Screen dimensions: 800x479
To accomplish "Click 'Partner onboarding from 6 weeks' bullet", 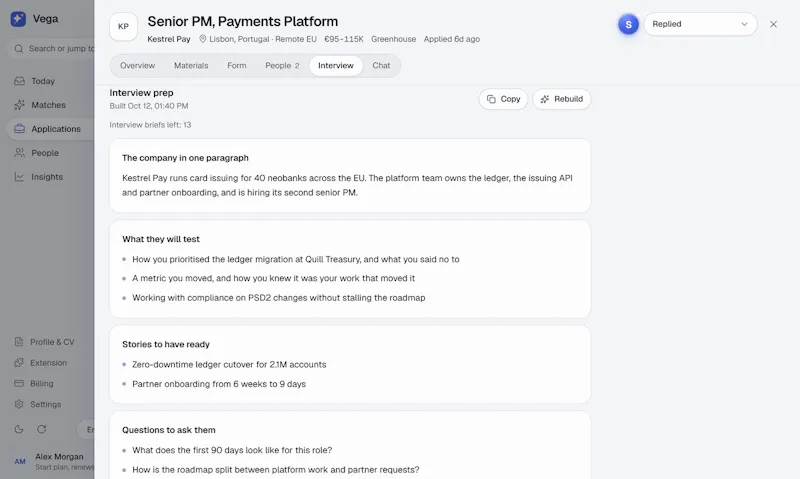I will point(219,384).
